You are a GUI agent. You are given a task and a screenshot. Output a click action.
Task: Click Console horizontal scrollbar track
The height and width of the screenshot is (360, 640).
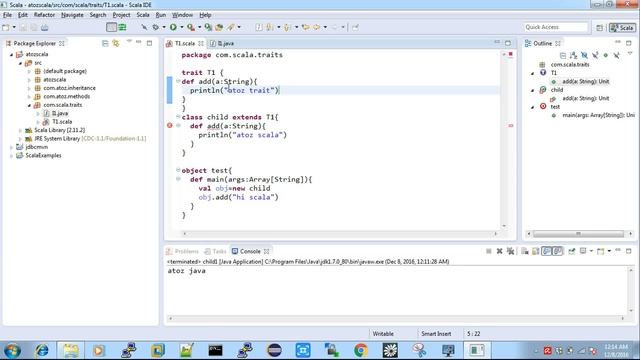tap(396, 318)
